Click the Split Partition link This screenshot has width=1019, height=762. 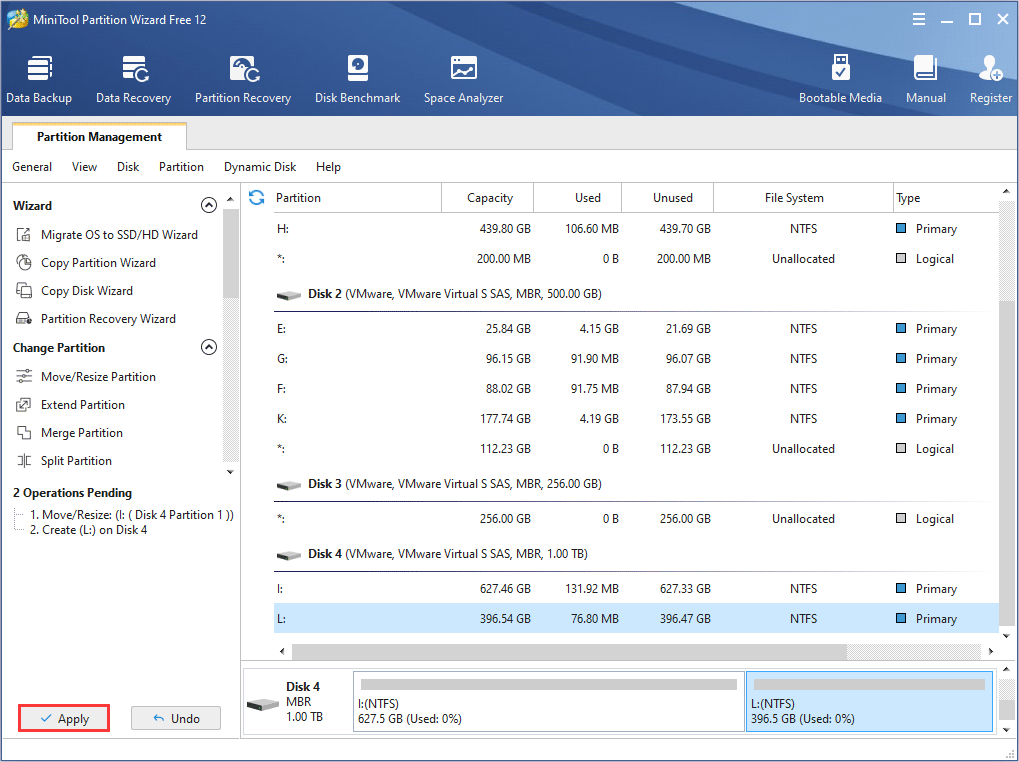[76, 461]
